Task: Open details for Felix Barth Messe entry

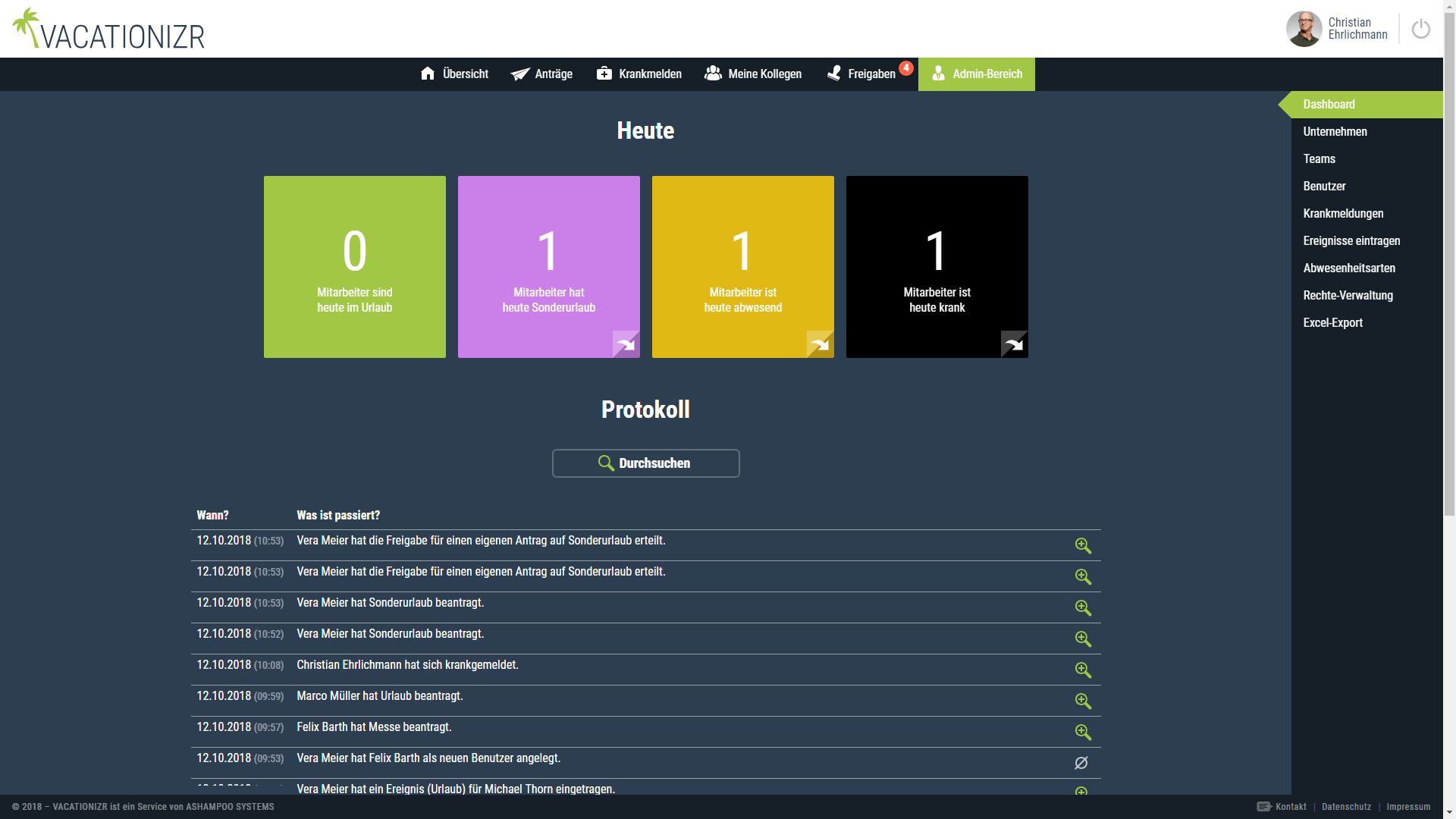Action: pyautogui.click(x=1083, y=733)
